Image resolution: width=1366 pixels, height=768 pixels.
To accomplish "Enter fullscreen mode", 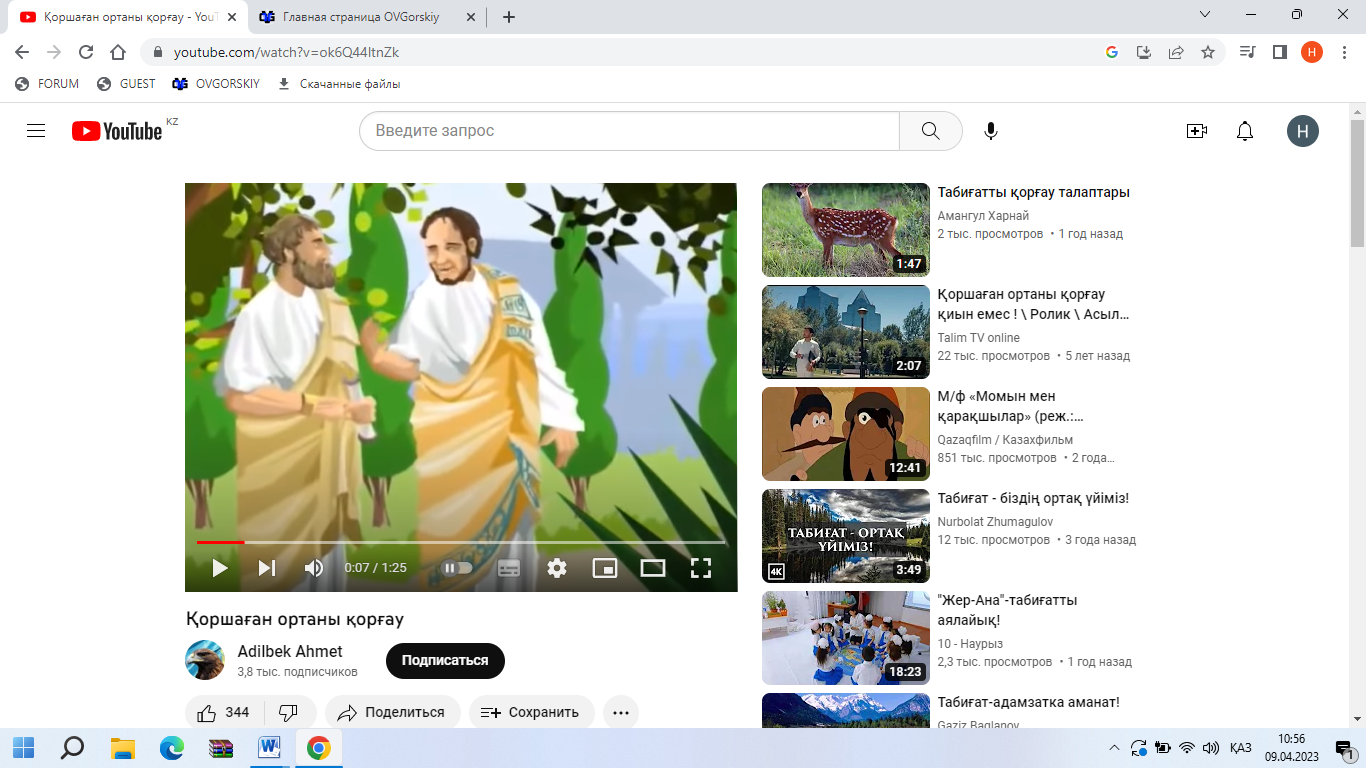I will (701, 568).
